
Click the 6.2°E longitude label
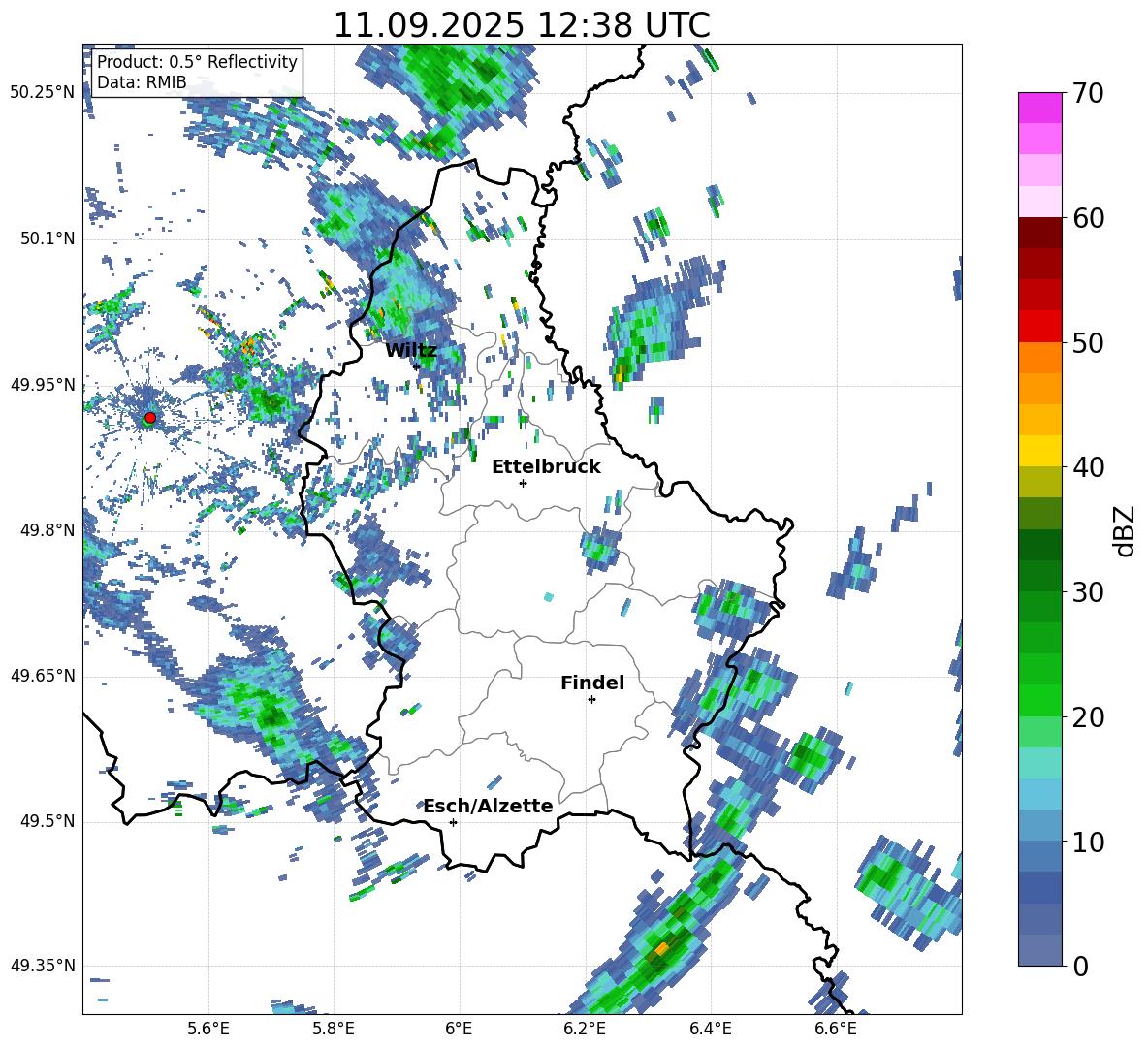click(585, 1029)
